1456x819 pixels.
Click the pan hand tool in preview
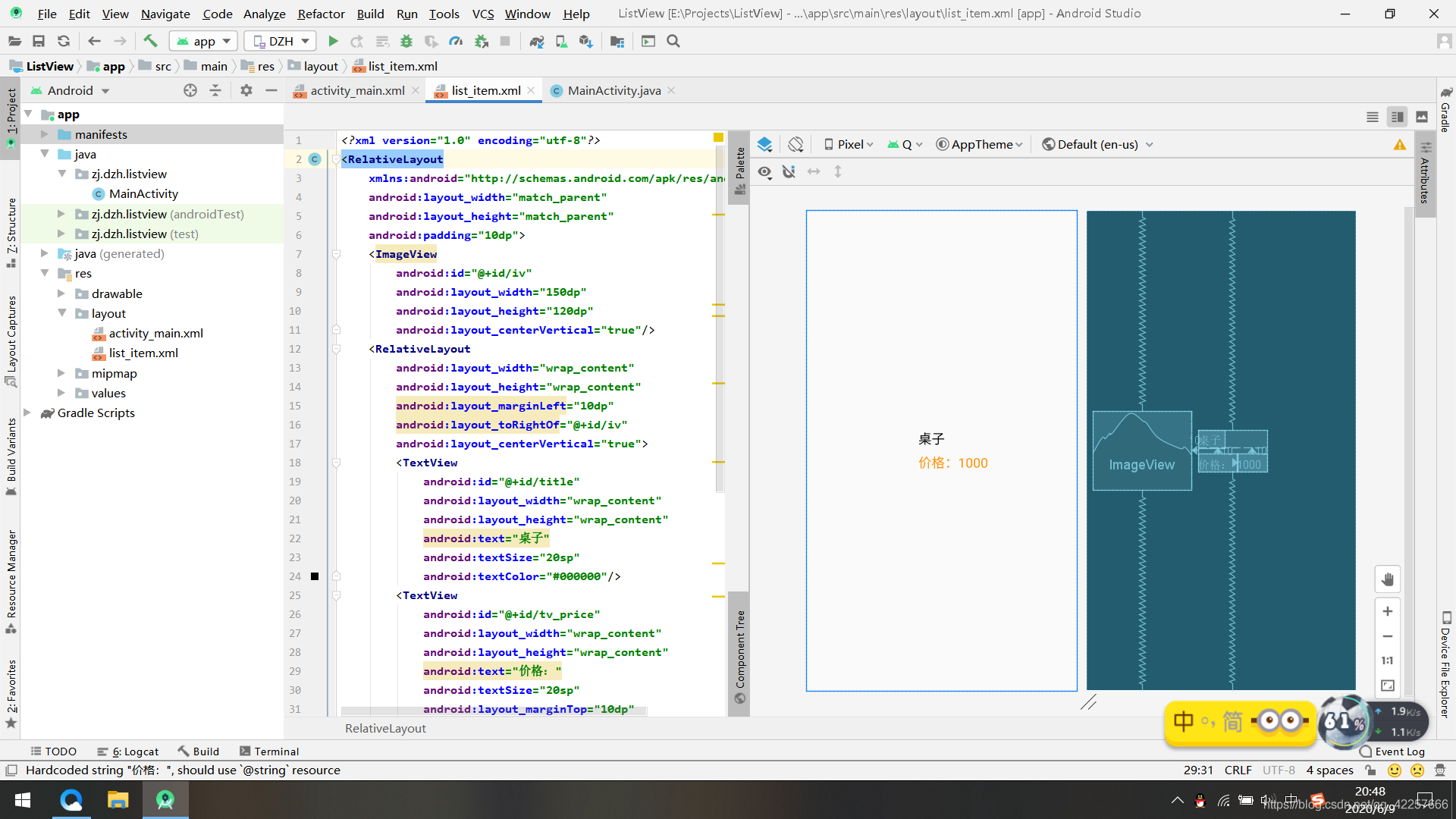click(x=1387, y=579)
